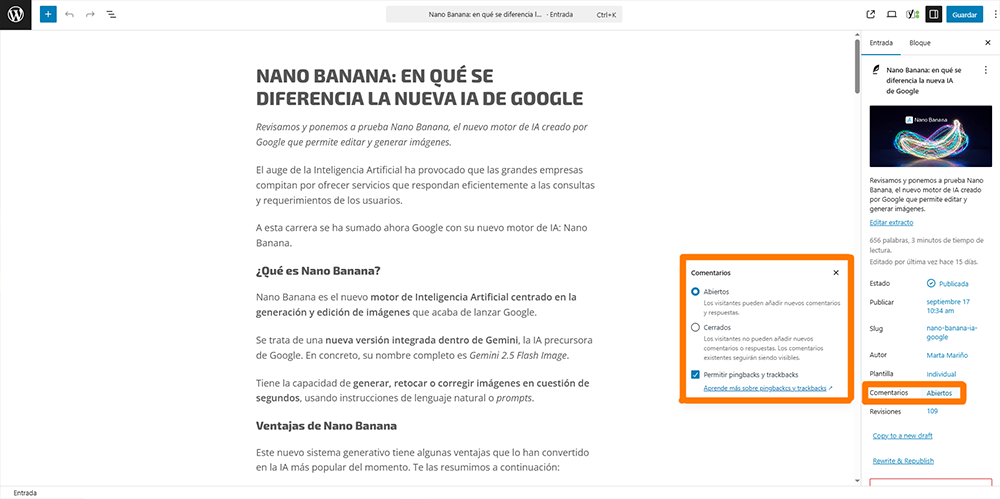
Task: Click the paragraph starting 'Este nuevo sistema'
Action: click(422, 459)
